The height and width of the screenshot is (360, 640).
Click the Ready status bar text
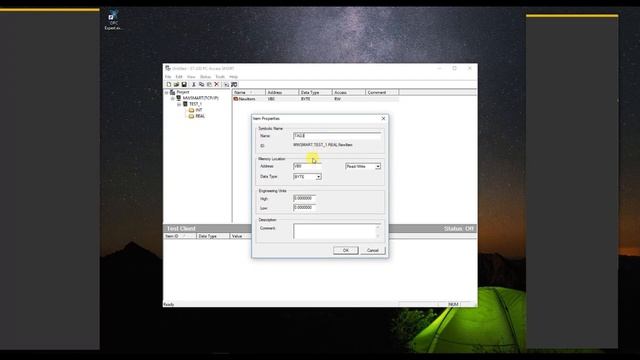[169, 304]
